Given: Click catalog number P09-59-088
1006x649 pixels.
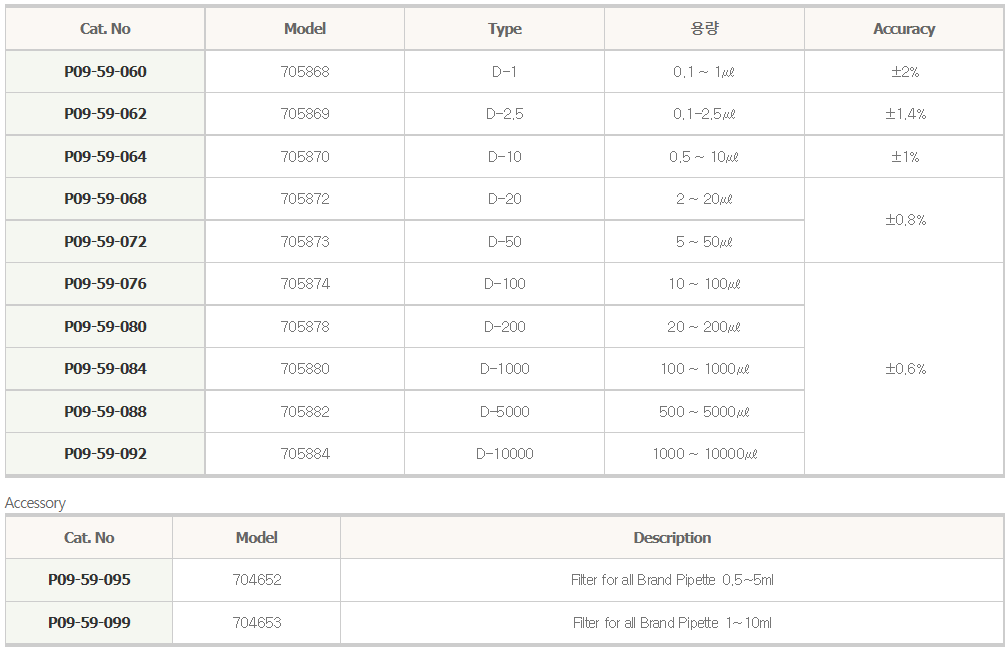Looking at the screenshot, I should [x=105, y=412].
